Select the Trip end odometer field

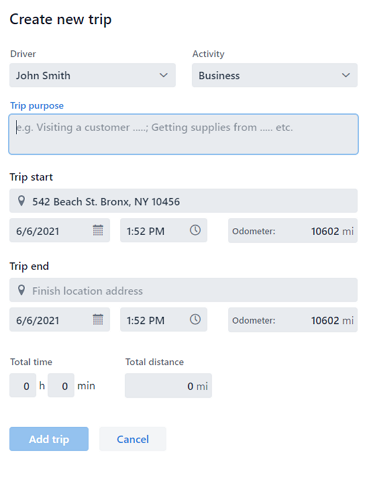pyautogui.click(x=293, y=320)
